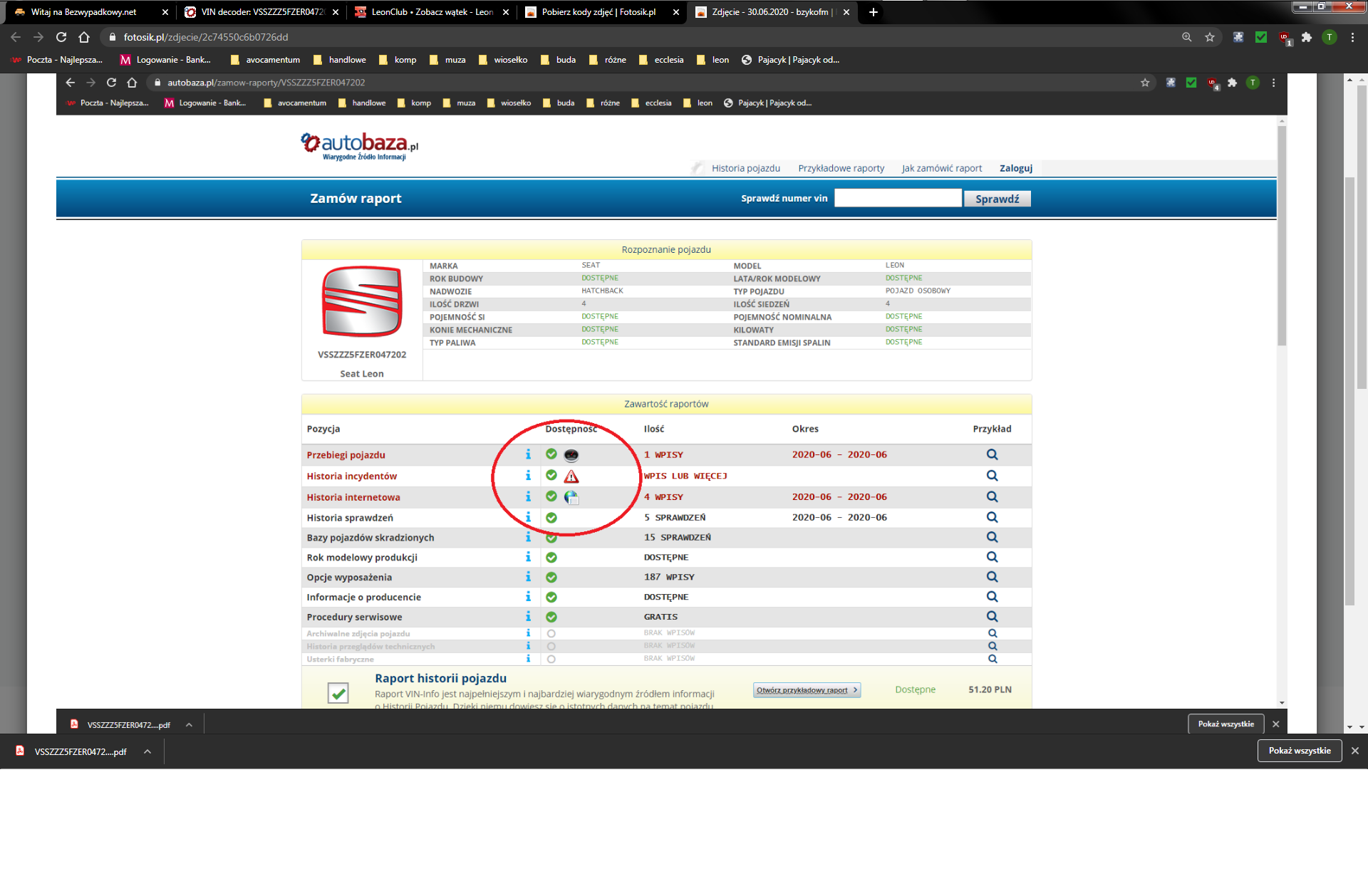Click the Bazy pojazdów skradzionych row label

tap(370, 538)
